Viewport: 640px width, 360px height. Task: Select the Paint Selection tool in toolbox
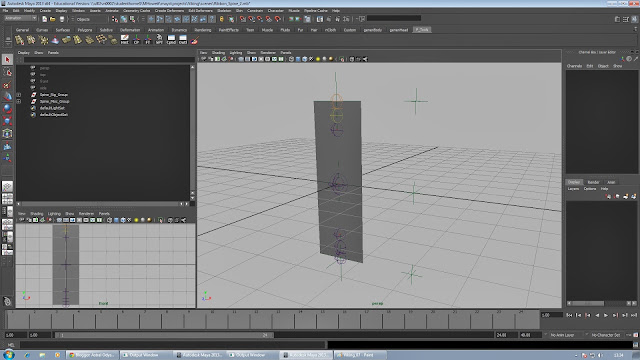(7, 85)
